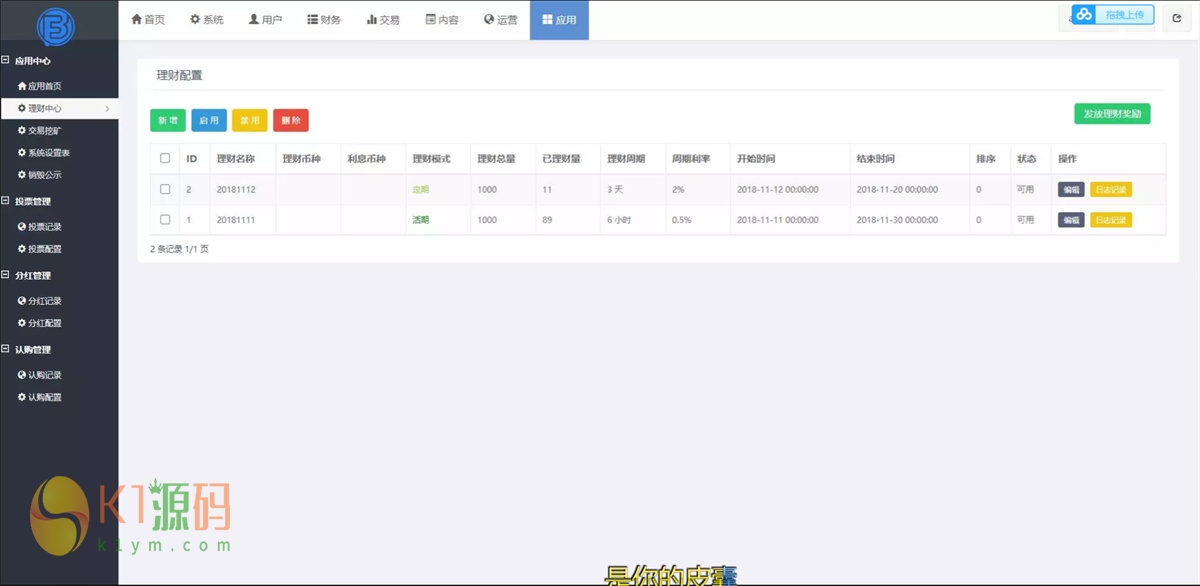The width and height of the screenshot is (1200, 586).
Task: Click the green 新增 button
Action: click(168, 120)
